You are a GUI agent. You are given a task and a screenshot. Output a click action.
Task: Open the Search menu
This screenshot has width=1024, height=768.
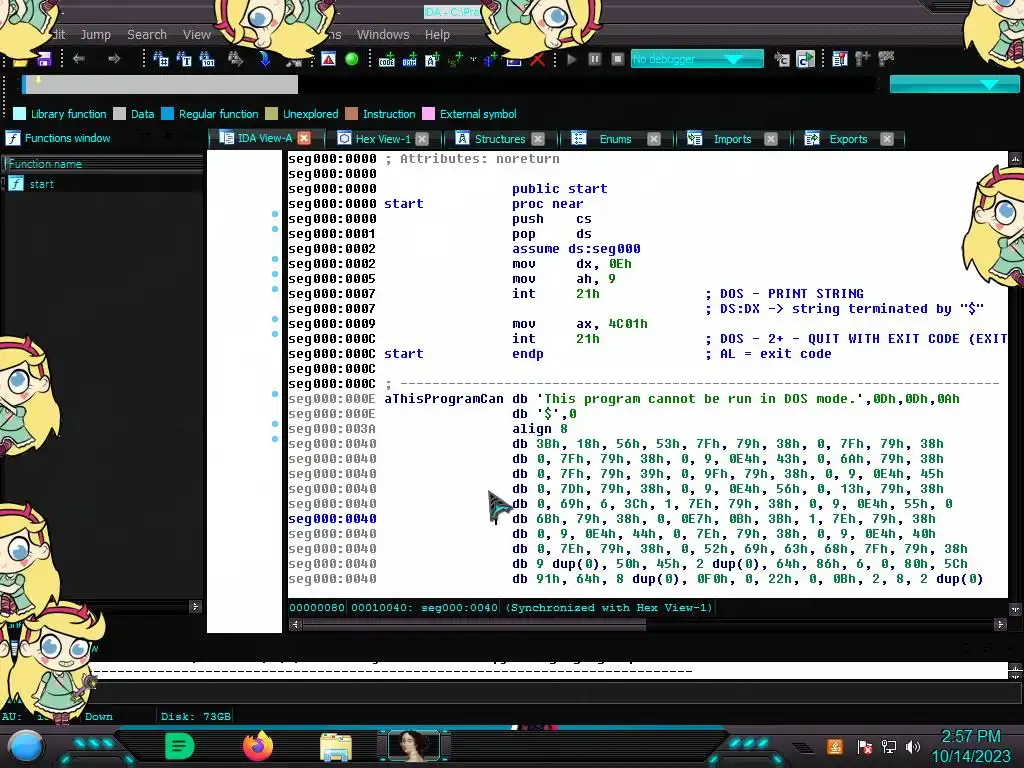[x=147, y=35]
